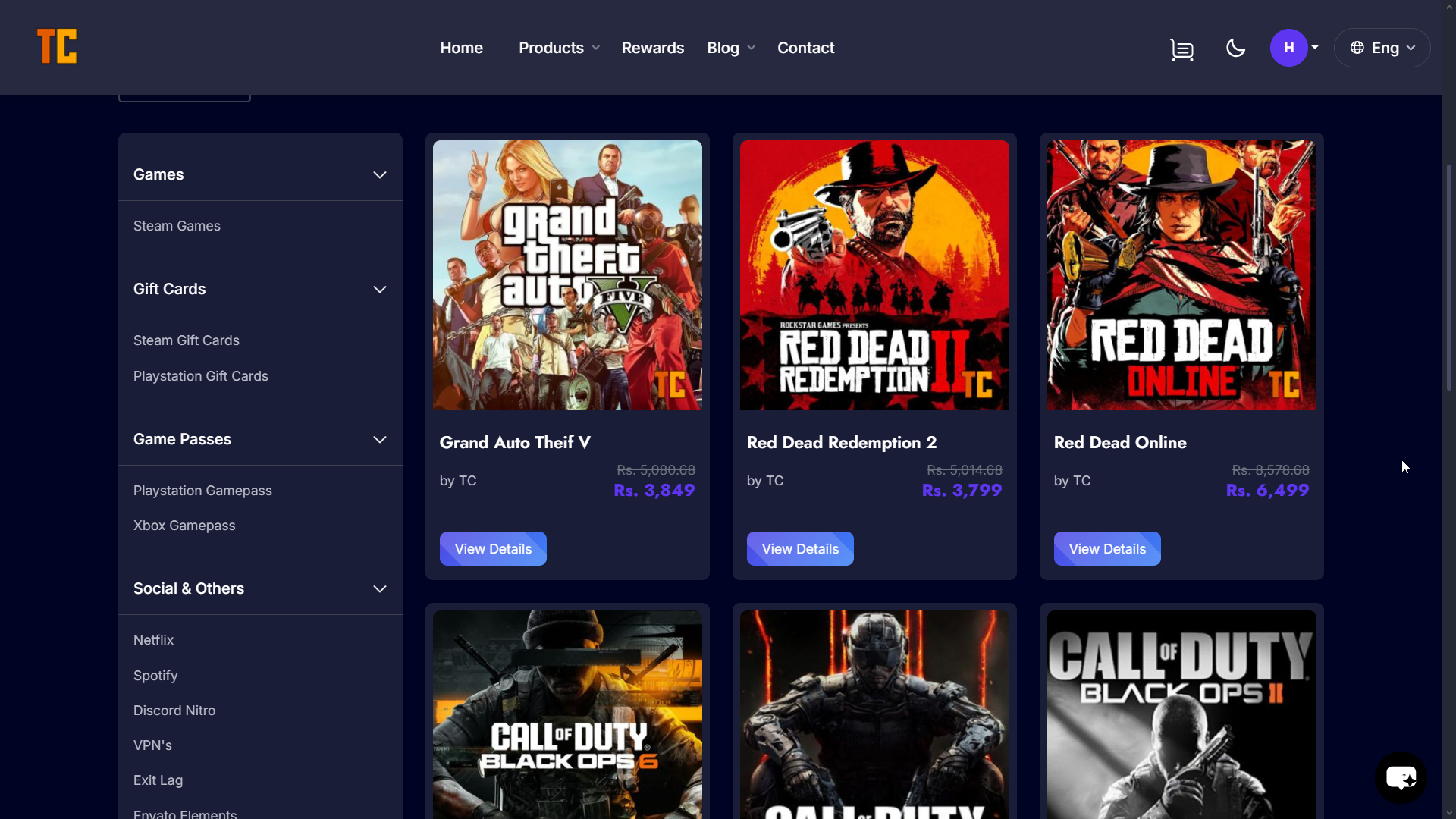Collapse the Gift Cards section chevron
1456x819 pixels.
click(x=380, y=290)
